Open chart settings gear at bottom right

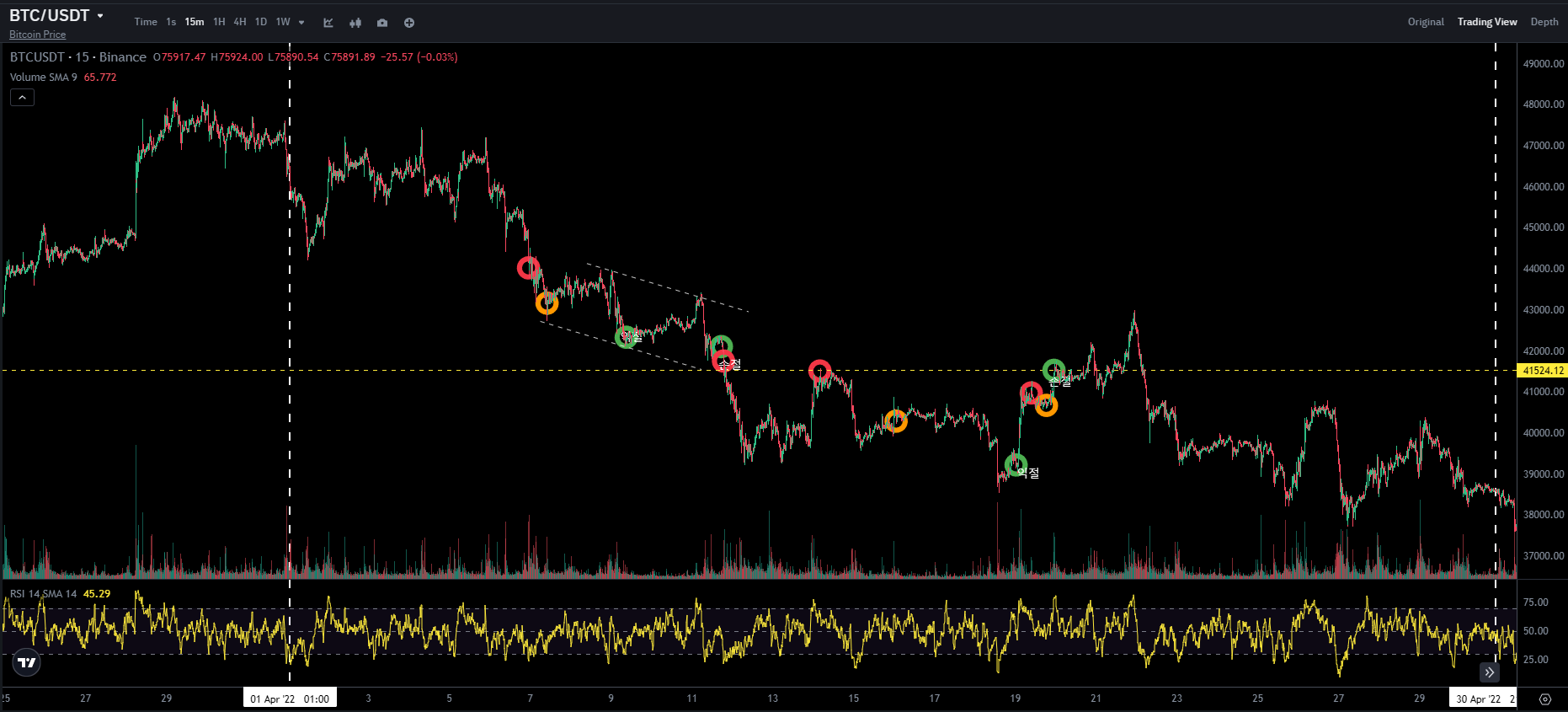coord(1545,699)
